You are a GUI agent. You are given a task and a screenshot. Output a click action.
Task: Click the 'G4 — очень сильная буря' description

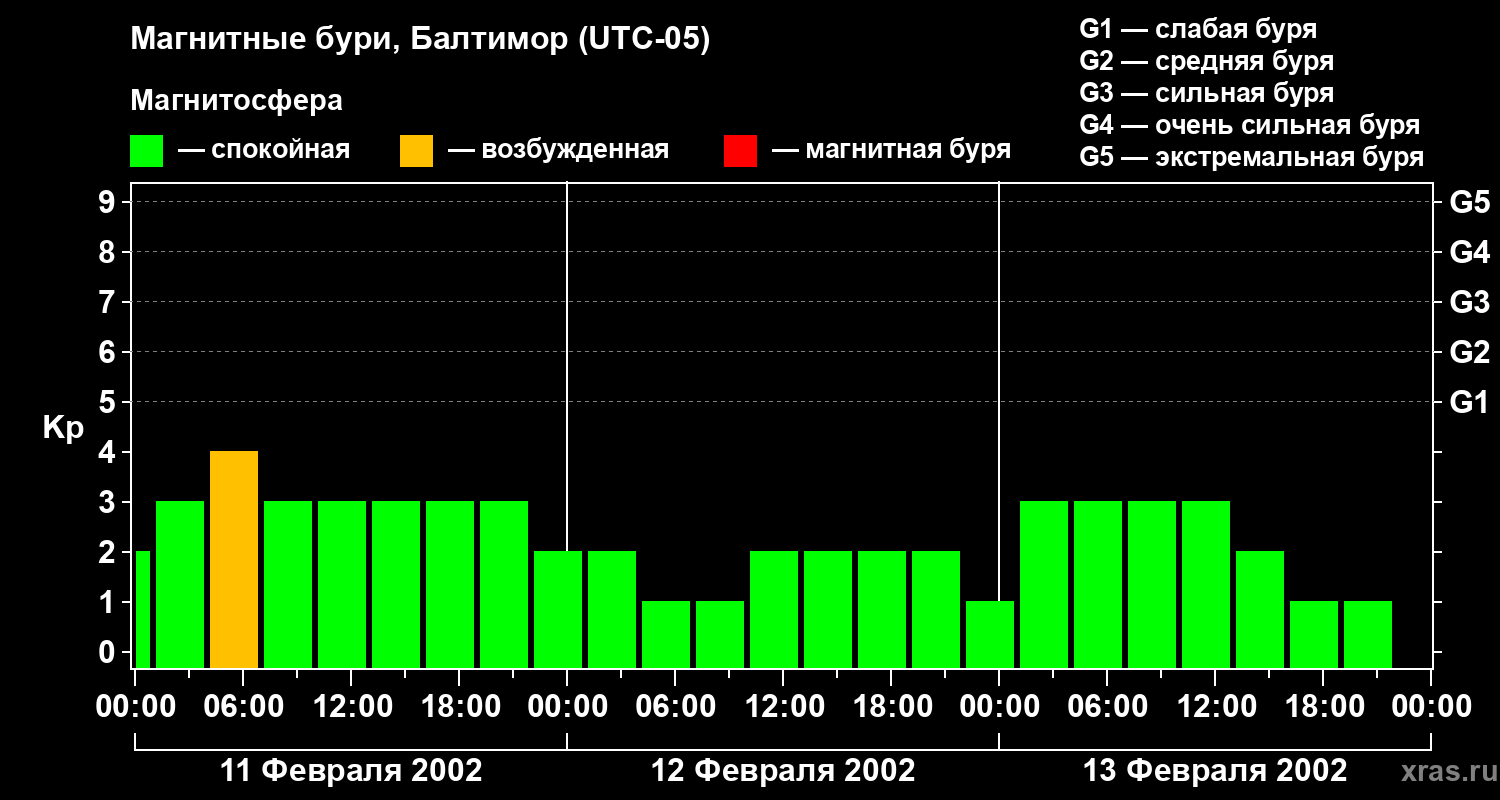click(x=1250, y=125)
